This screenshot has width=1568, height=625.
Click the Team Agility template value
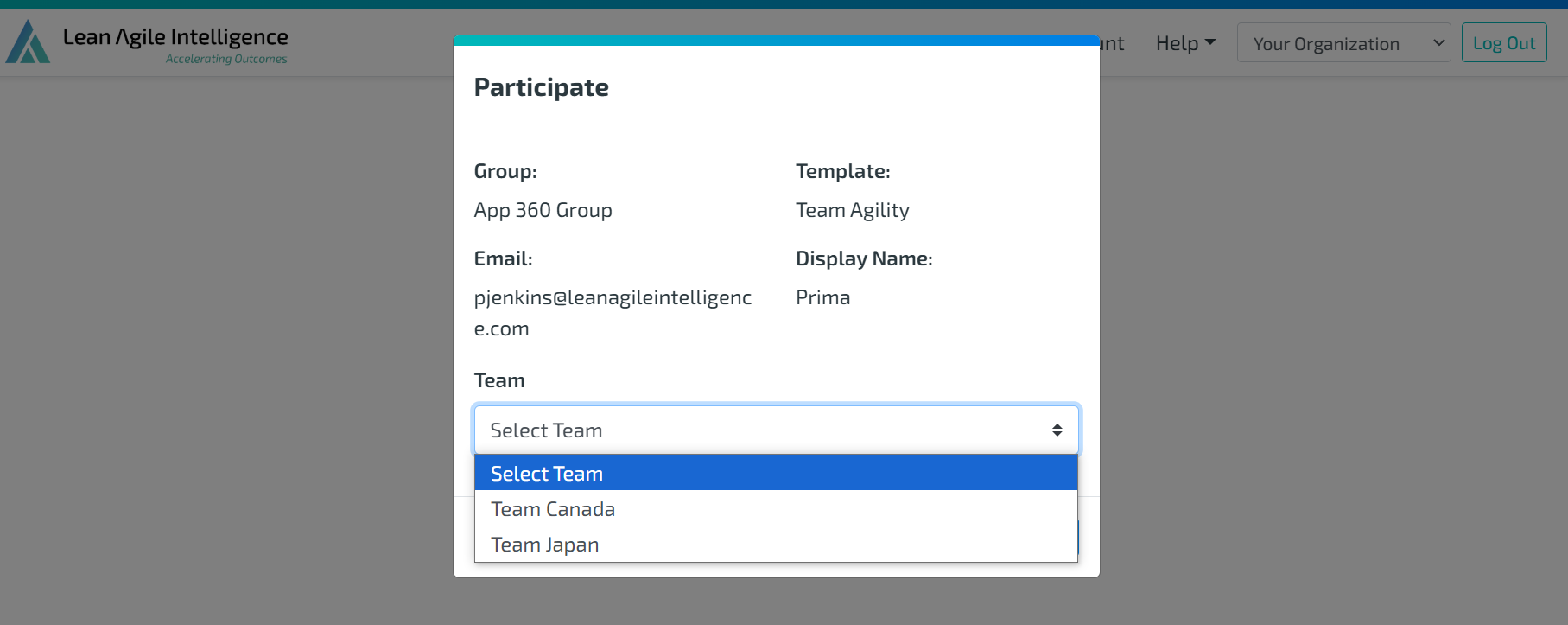click(x=853, y=210)
